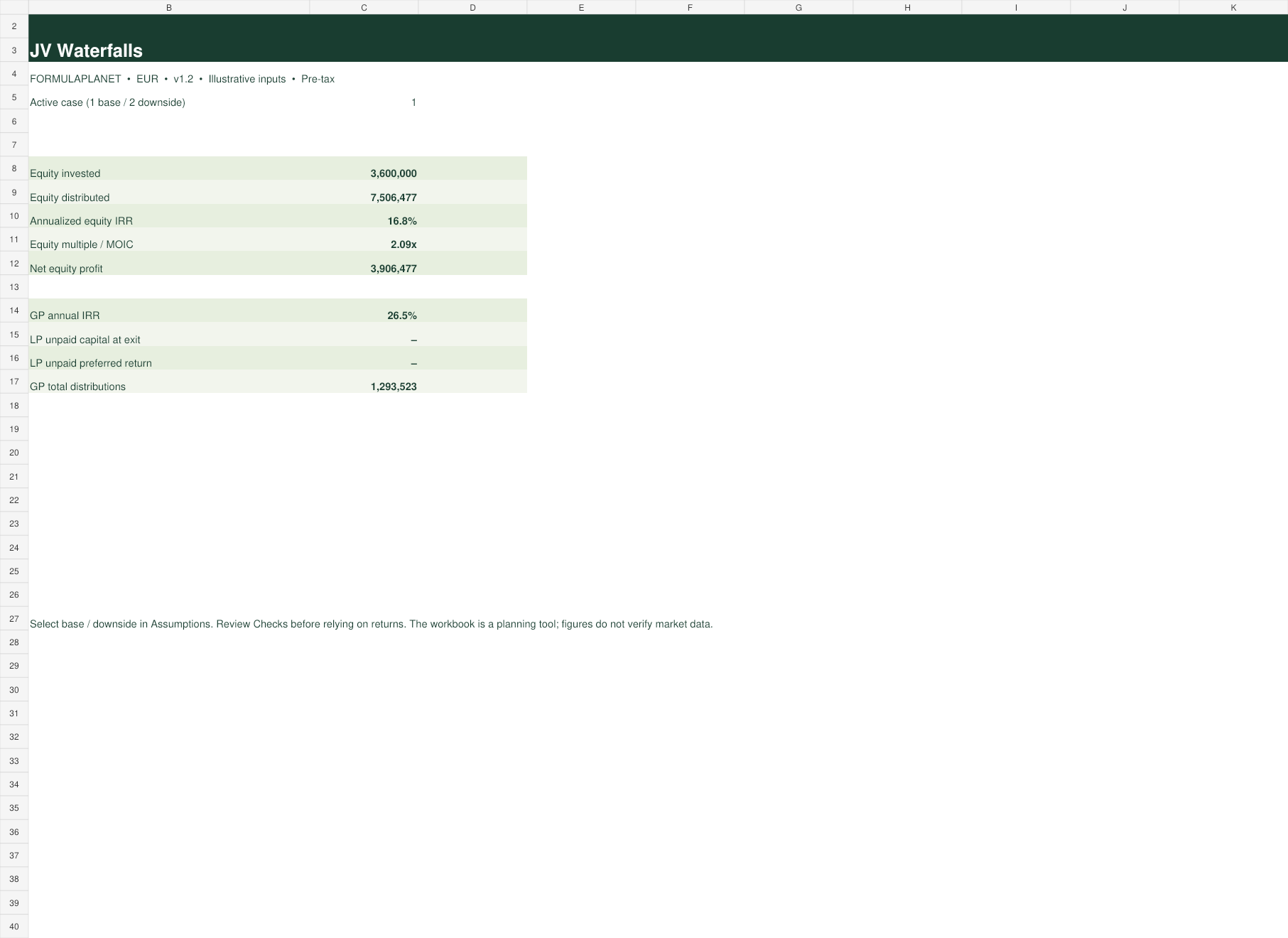Select LP unpaid preferred return label
This screenshot has width=1288, height=938.
tap(91, 363)
